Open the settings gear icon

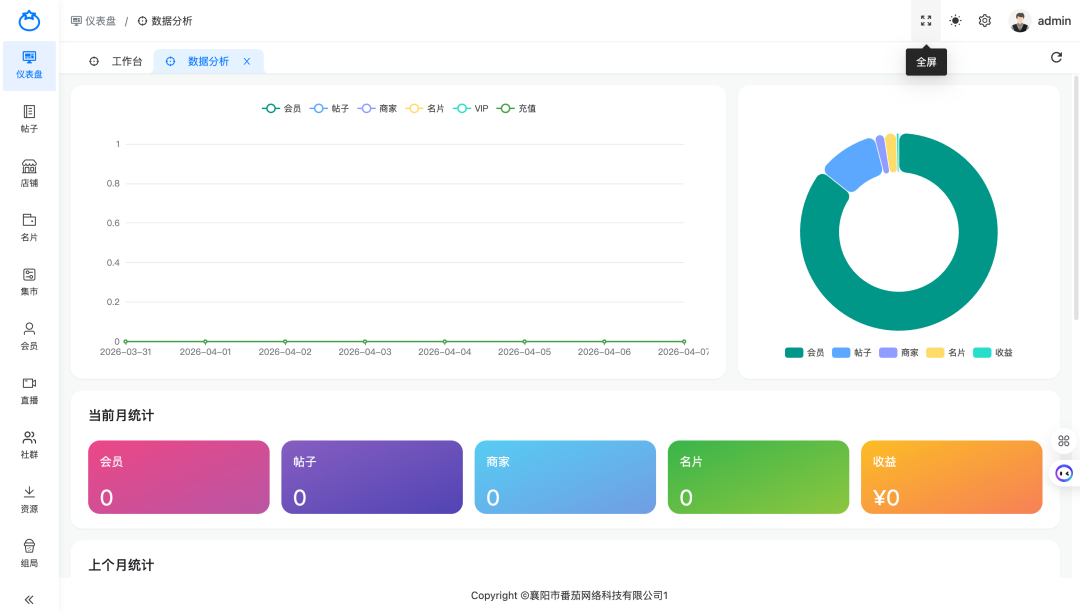pyautogui.click(x=985, y=21)
